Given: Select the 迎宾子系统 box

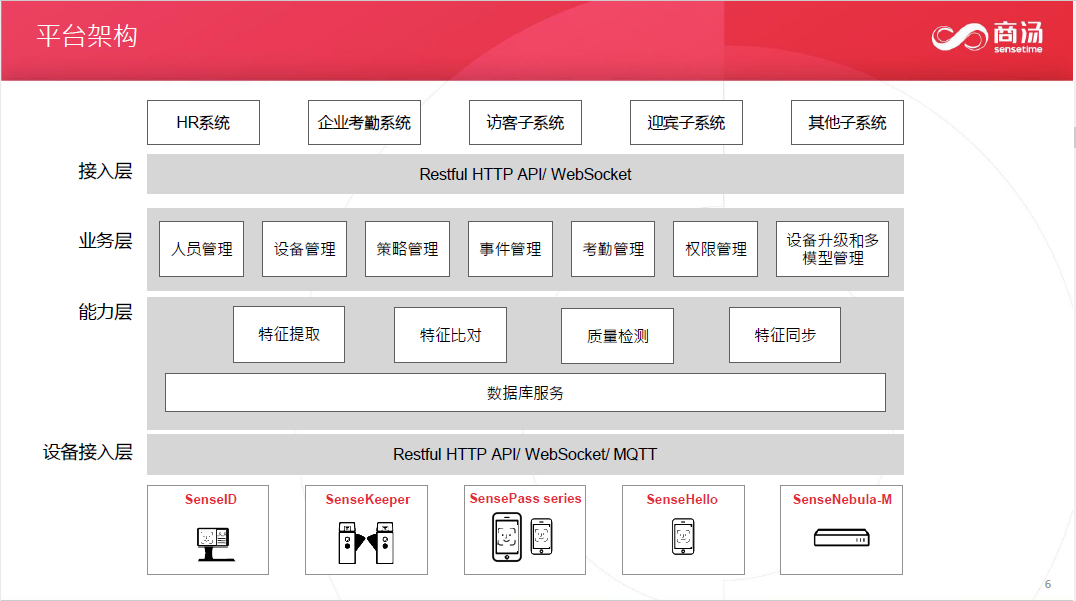Looking at the screenshot, I should [x=686, y=122].
